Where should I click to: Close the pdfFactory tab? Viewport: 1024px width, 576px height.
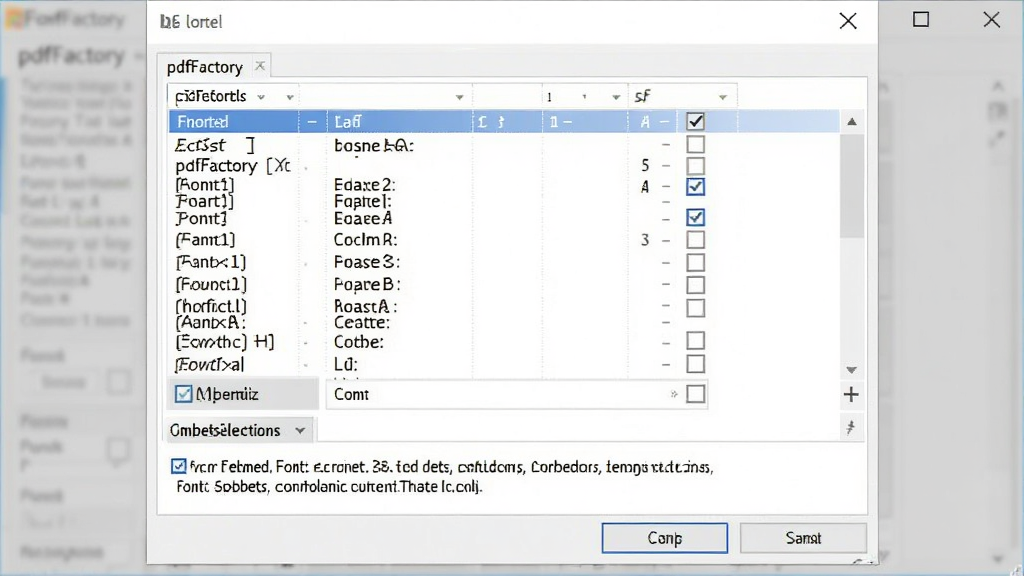260,66
